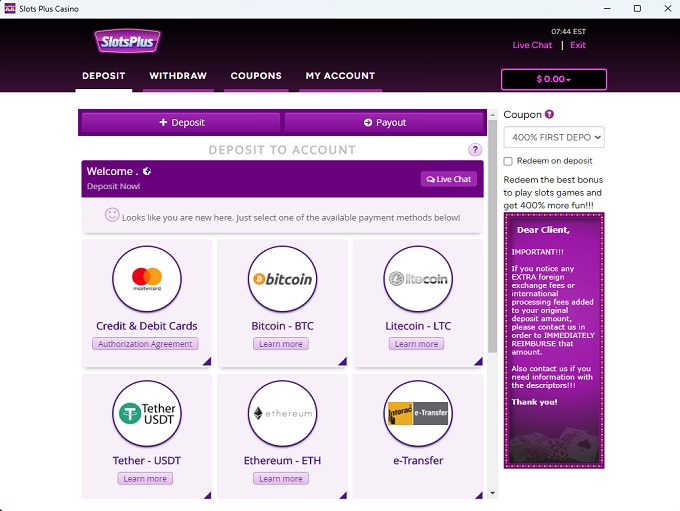Image resolution: width=680 pixels, height=511 pixels.
Task: Click the SlotsPlus logo
Action: 128,42
